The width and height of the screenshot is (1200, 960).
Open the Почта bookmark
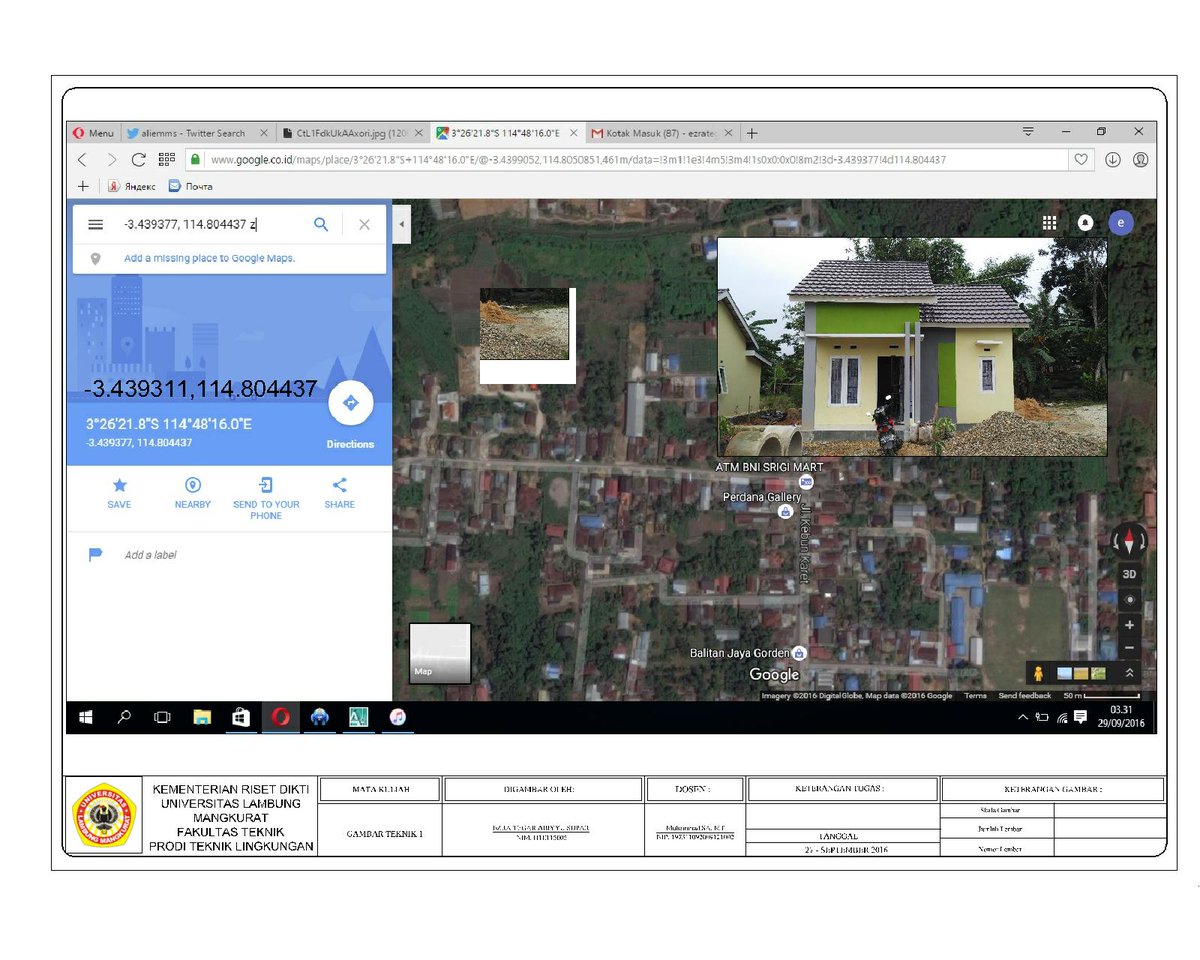[191, 186]
